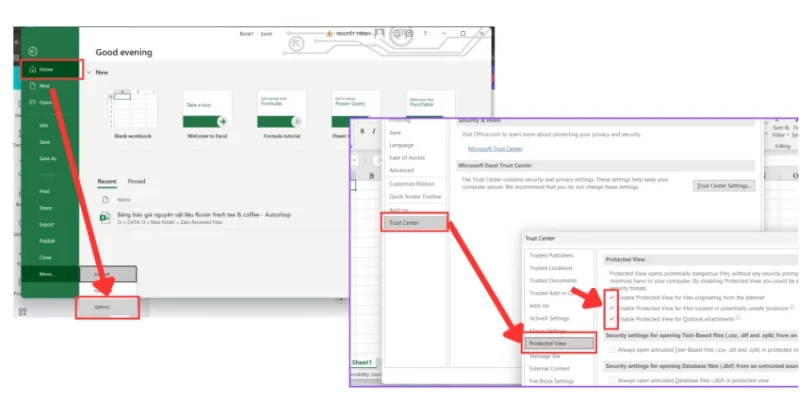Click info icon after Outlook attachments option
Image resolution: width=800 pixels, height=400 pixels.
(738, 317)
